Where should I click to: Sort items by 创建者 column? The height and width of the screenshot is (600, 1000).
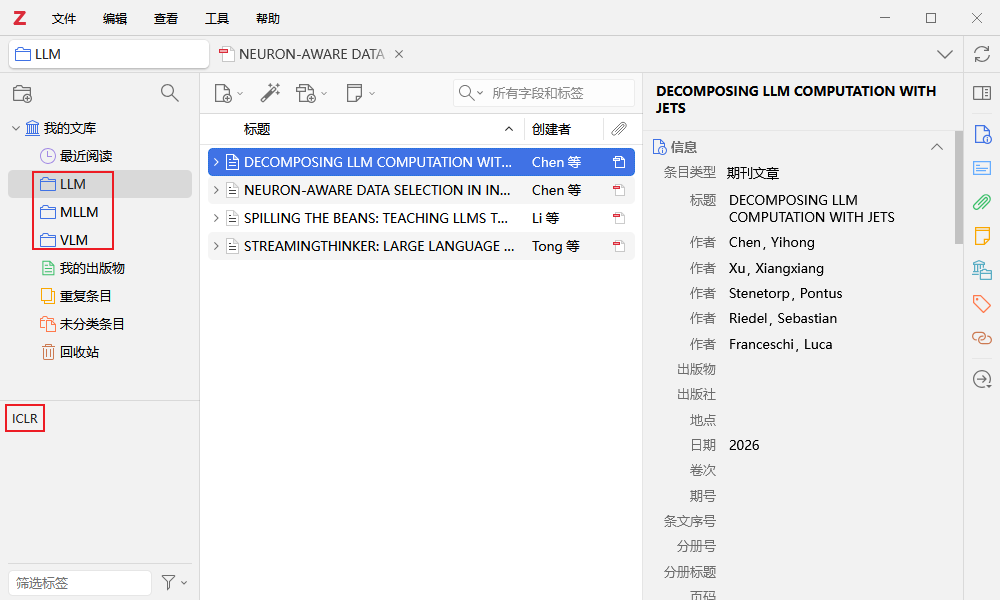pos(563,129)
